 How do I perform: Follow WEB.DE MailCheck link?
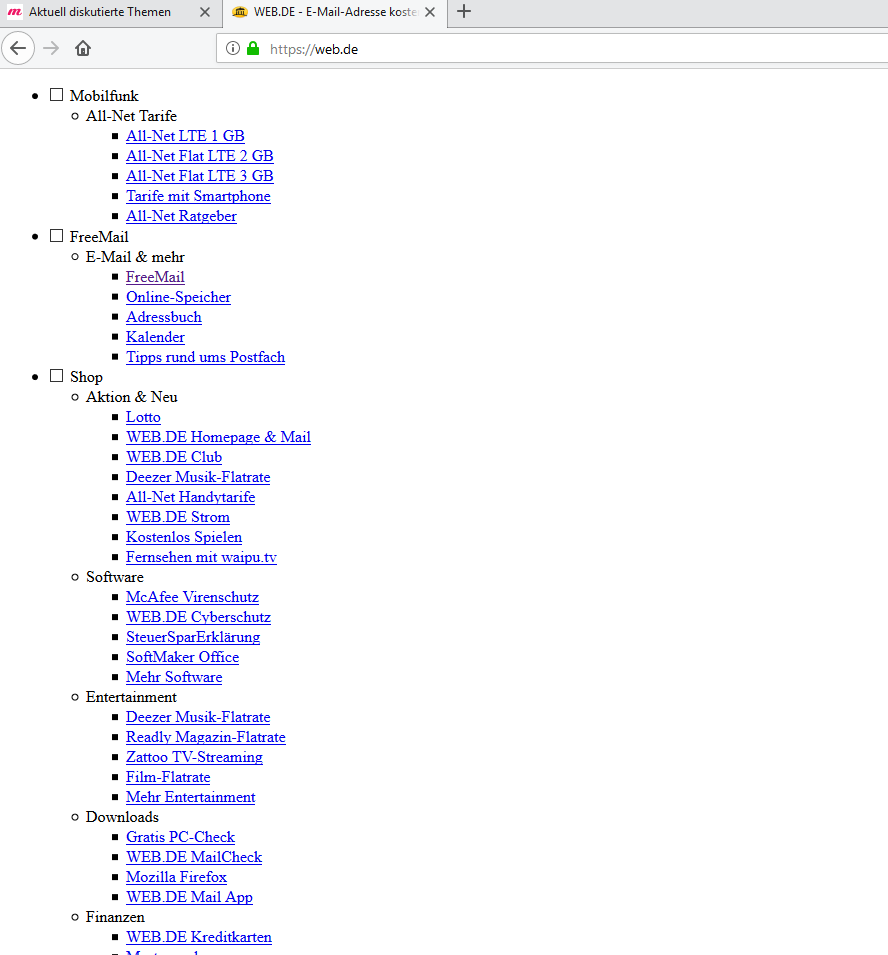coord(194,858)
